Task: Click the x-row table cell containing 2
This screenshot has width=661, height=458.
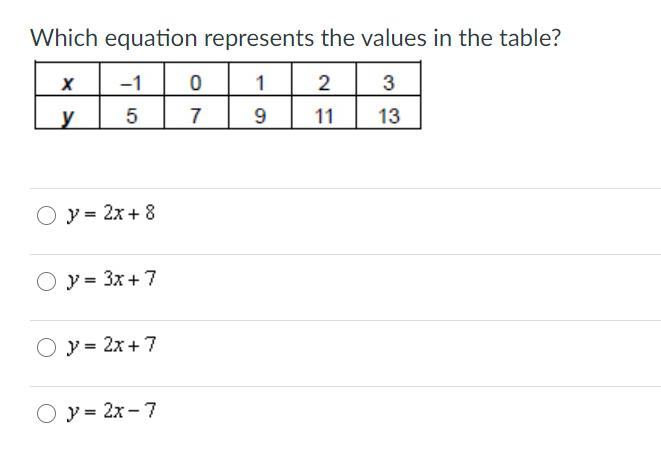Action: point(324,79)
